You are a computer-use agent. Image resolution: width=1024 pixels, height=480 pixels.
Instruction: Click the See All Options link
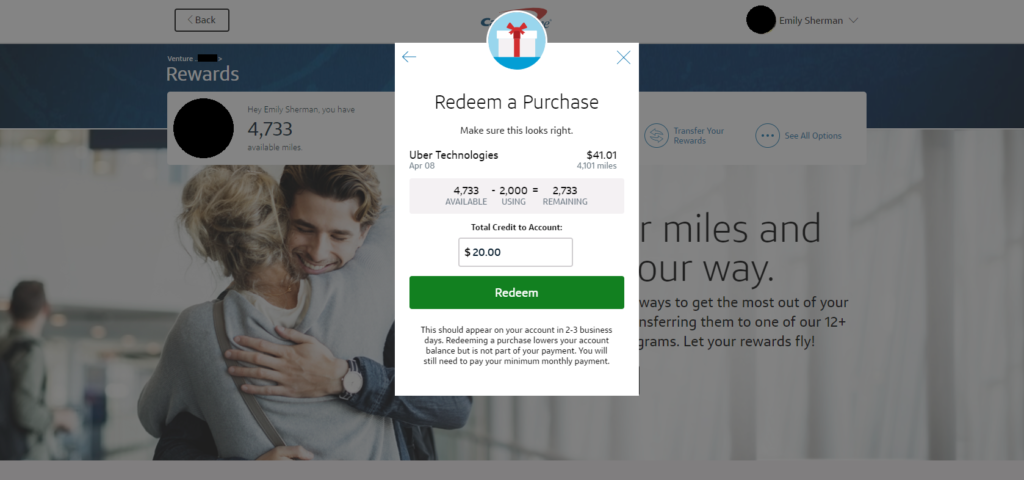[x=813, y=136]
